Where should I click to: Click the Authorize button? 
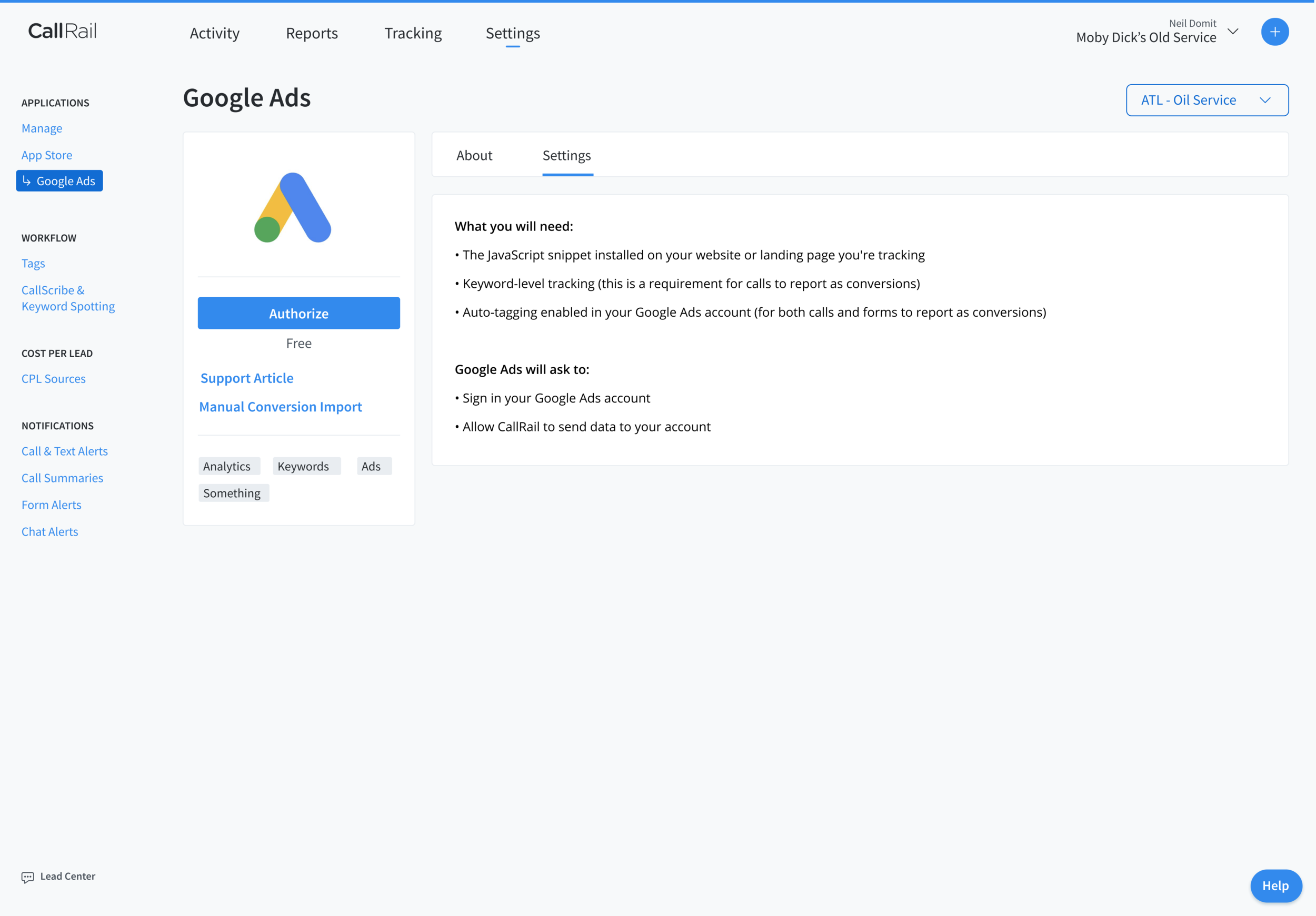298,314
